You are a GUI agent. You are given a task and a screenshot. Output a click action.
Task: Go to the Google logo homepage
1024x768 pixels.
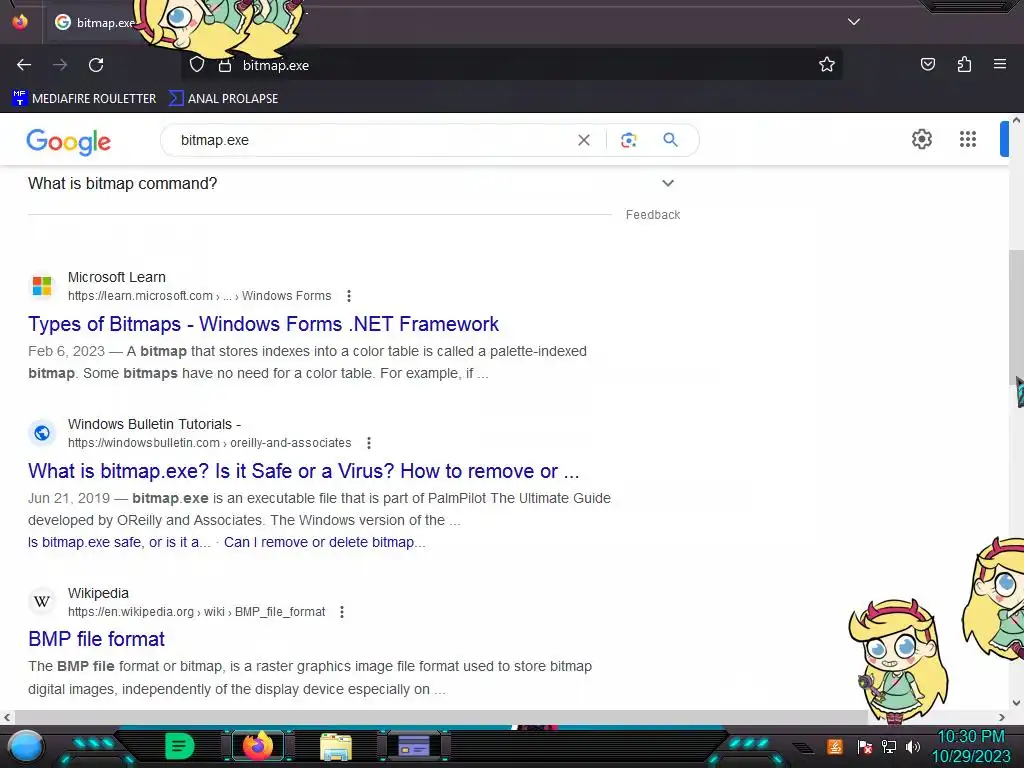coord(69,141)
